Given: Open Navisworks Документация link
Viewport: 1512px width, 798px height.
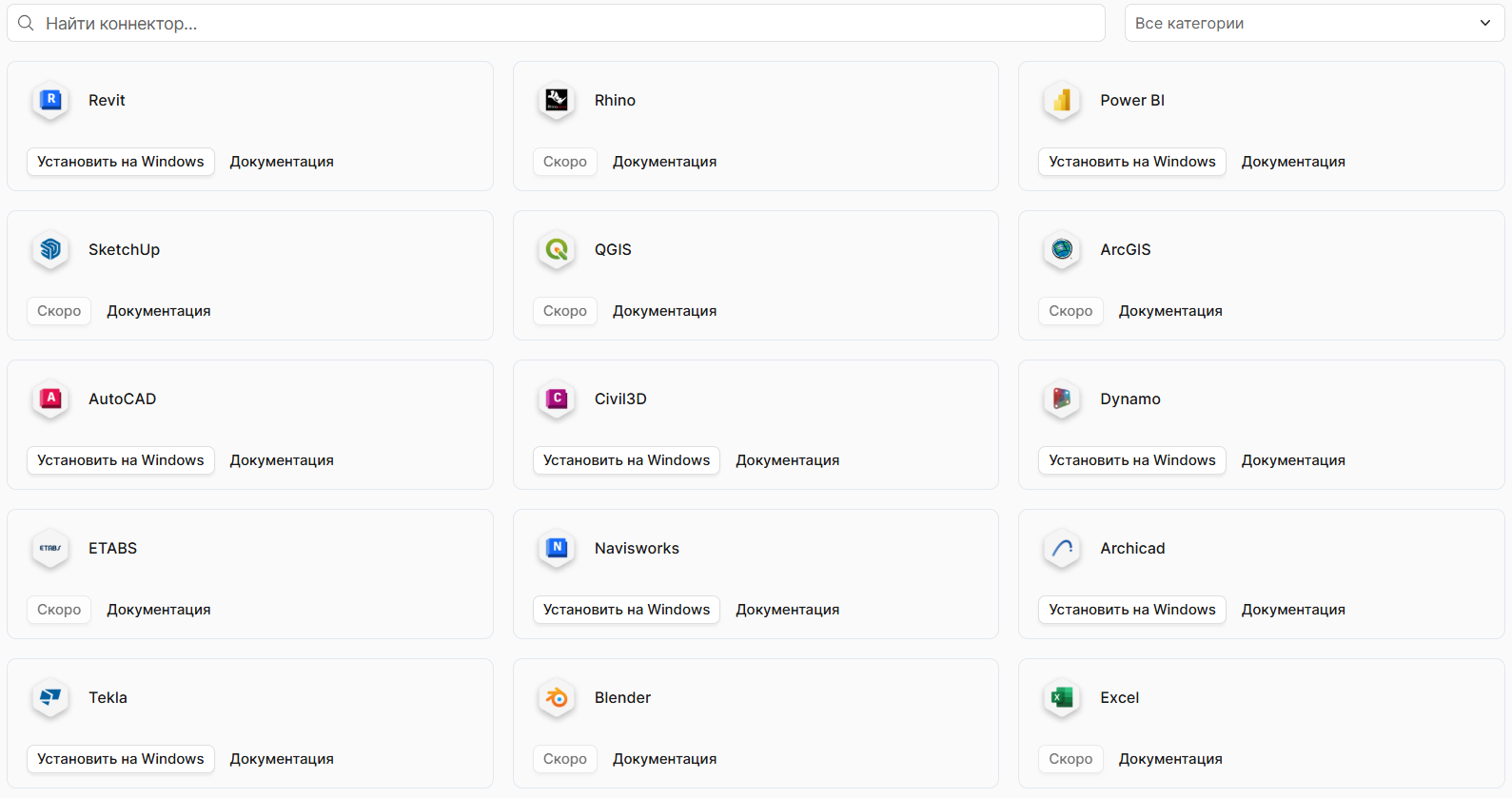Looking at the screenshot, I should tap(787, 610).
